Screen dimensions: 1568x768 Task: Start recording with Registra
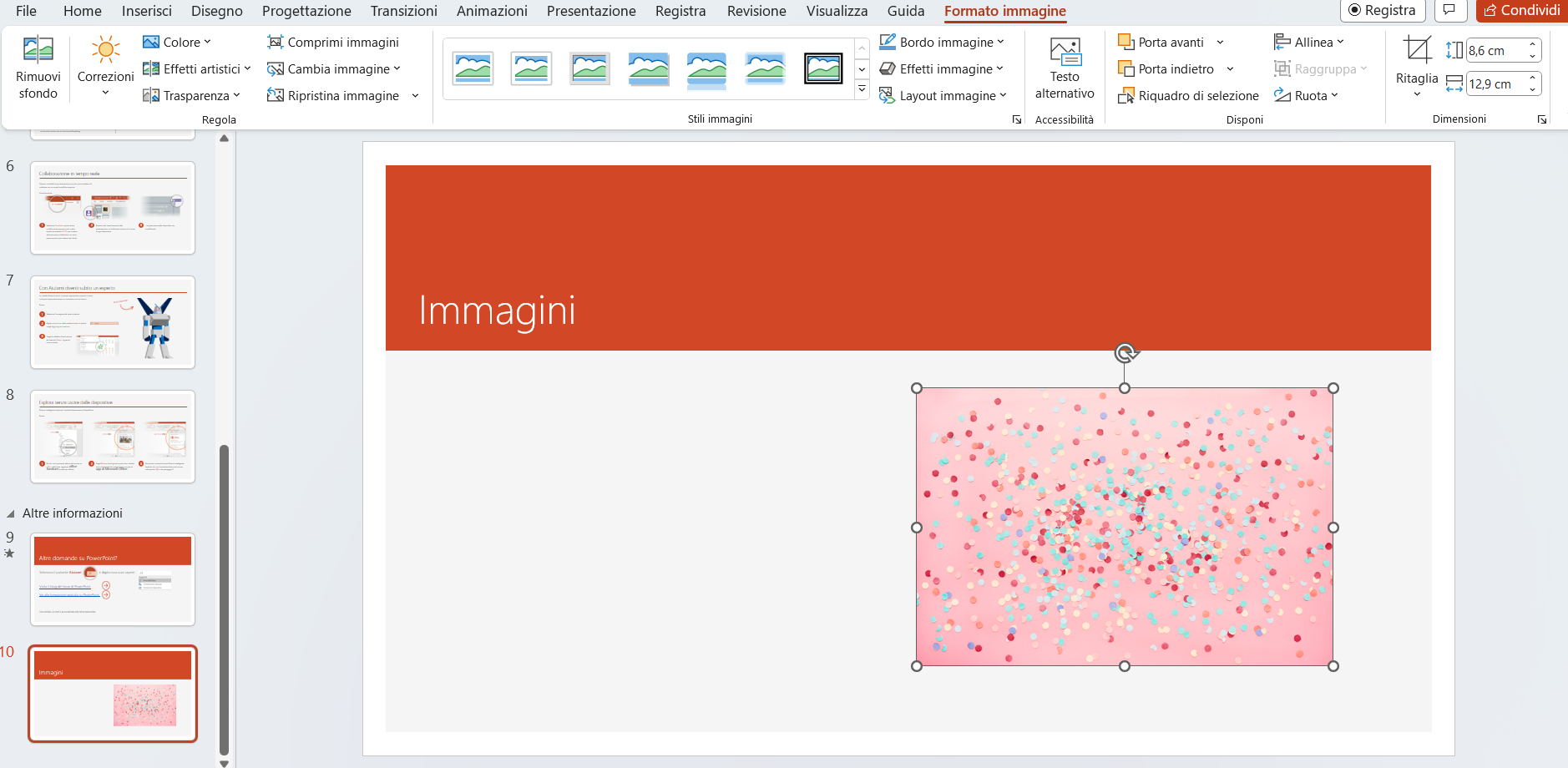[x=1382, y=10]
